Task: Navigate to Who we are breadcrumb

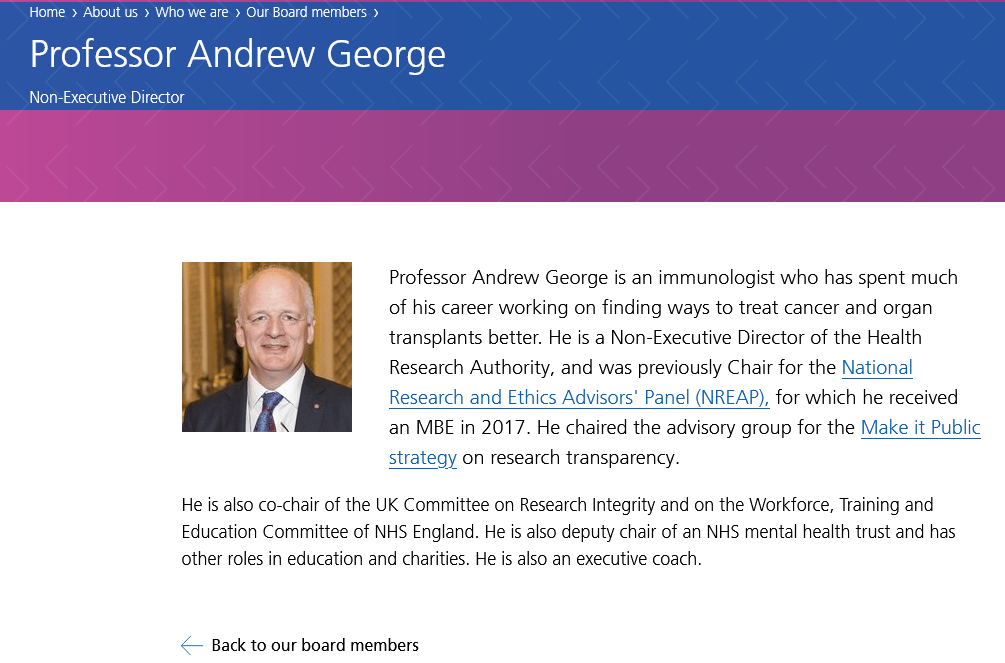Action: 192,13
